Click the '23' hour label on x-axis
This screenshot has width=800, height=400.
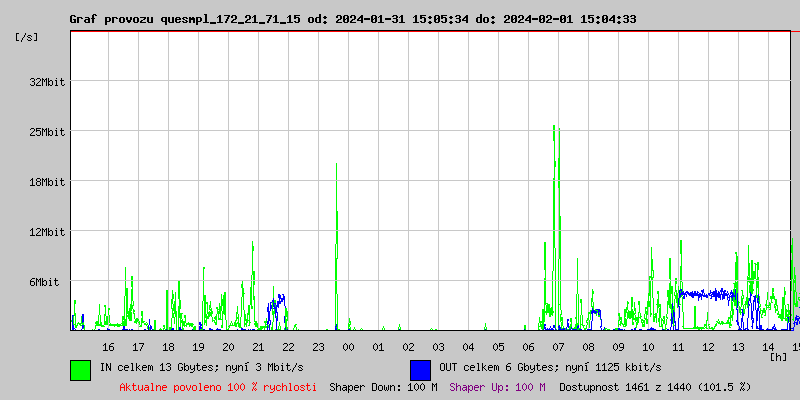(318, 347)
